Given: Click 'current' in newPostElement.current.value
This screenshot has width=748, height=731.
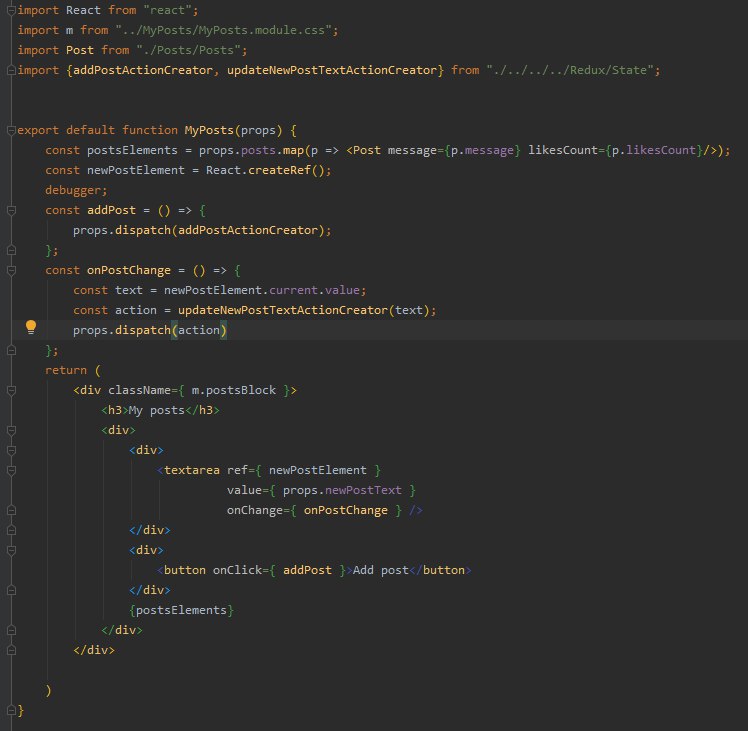Looking at the screenshot, I should pyautogui.click(x=293, y=290).
